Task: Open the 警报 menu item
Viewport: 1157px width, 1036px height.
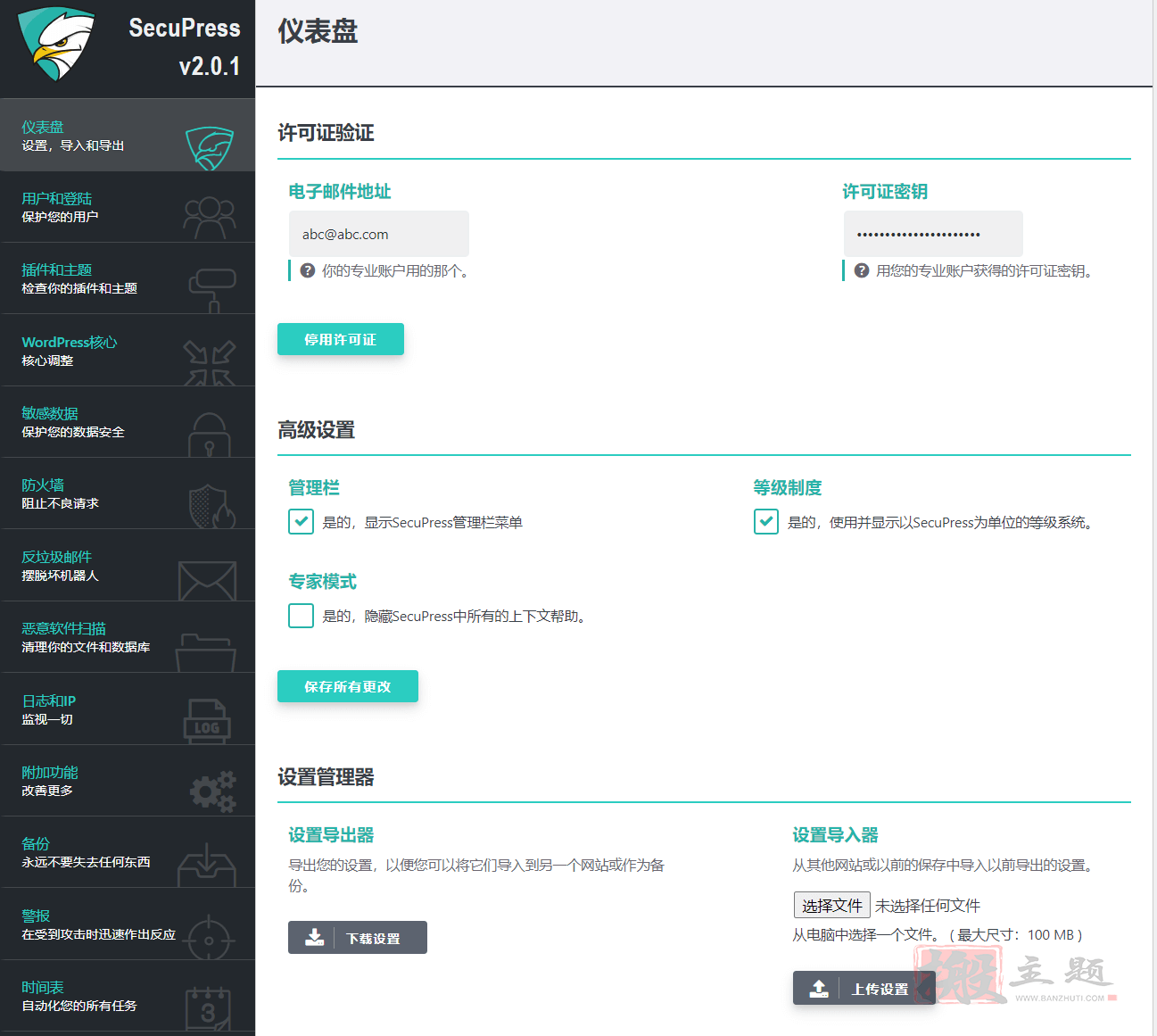Action: point(128,924)
